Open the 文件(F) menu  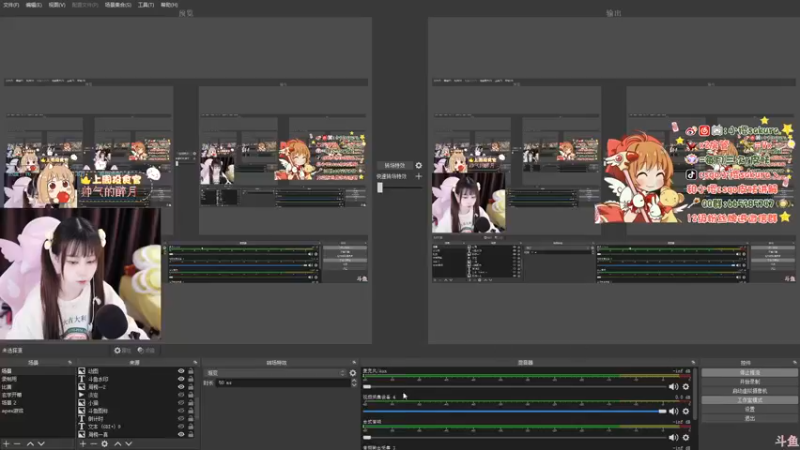(11, 5)
